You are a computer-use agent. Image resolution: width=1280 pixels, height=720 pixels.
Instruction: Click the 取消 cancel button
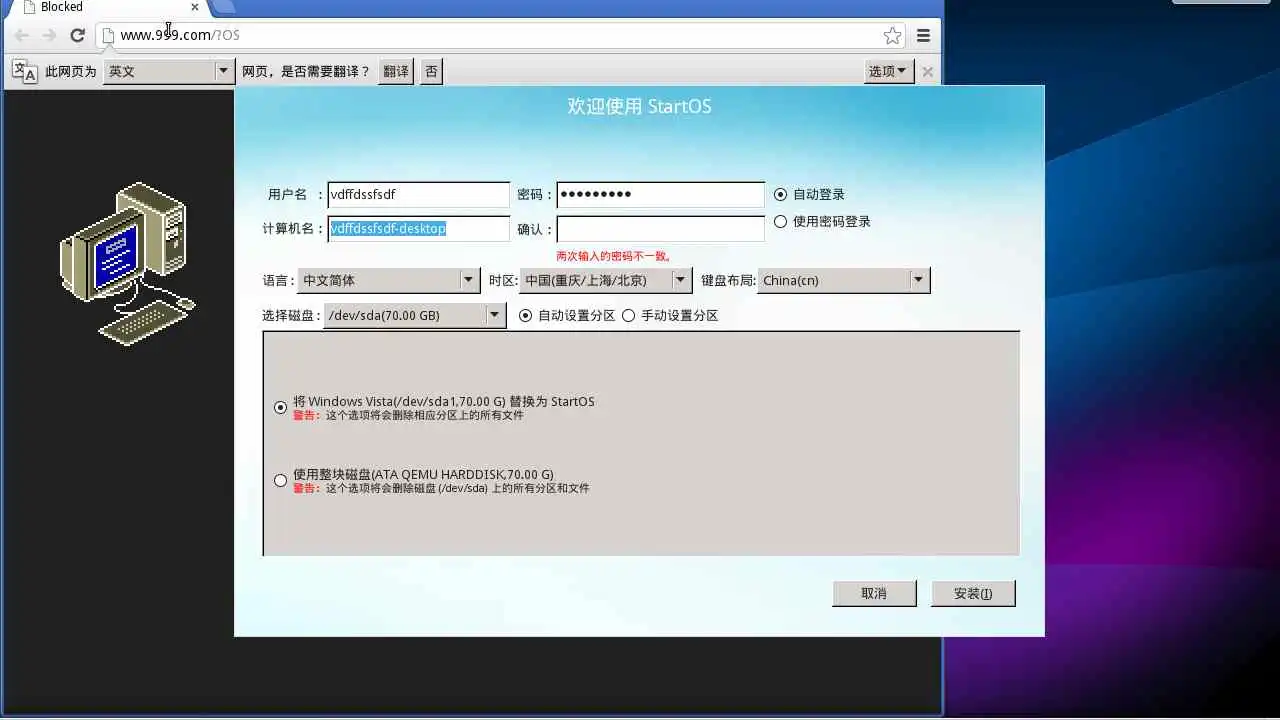874,593
